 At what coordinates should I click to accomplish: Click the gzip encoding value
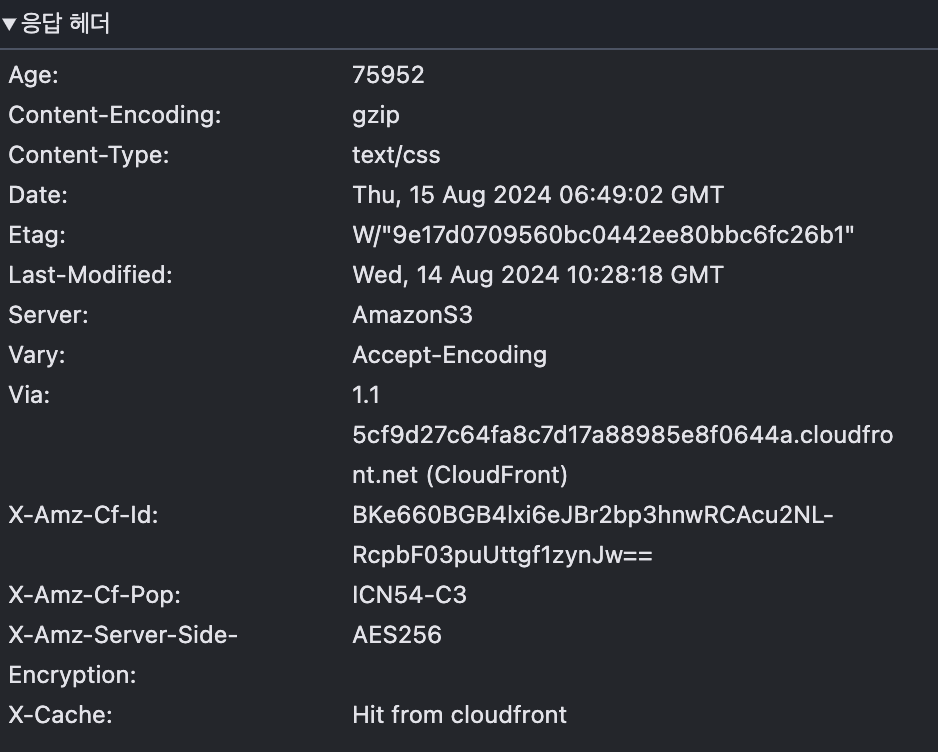(376, 115)
